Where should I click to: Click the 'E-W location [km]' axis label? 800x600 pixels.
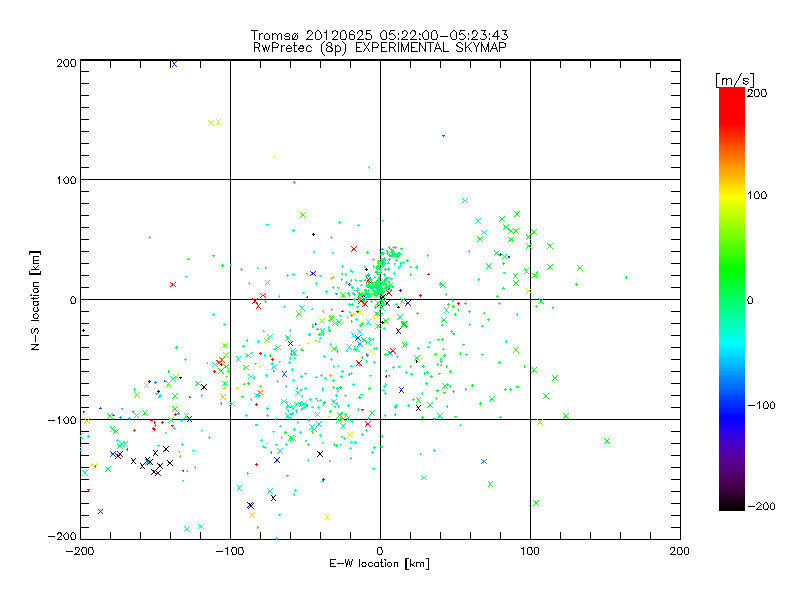[379, 564]
